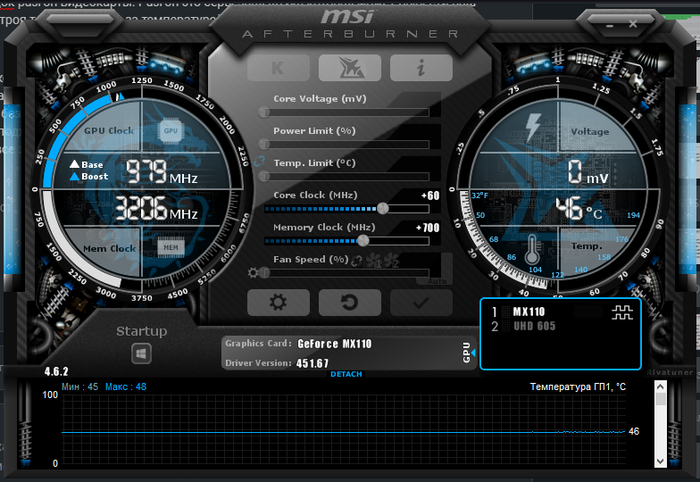
Task: Click the monitoring graph vertical scrollbar
Action: [x=661, y=430]
